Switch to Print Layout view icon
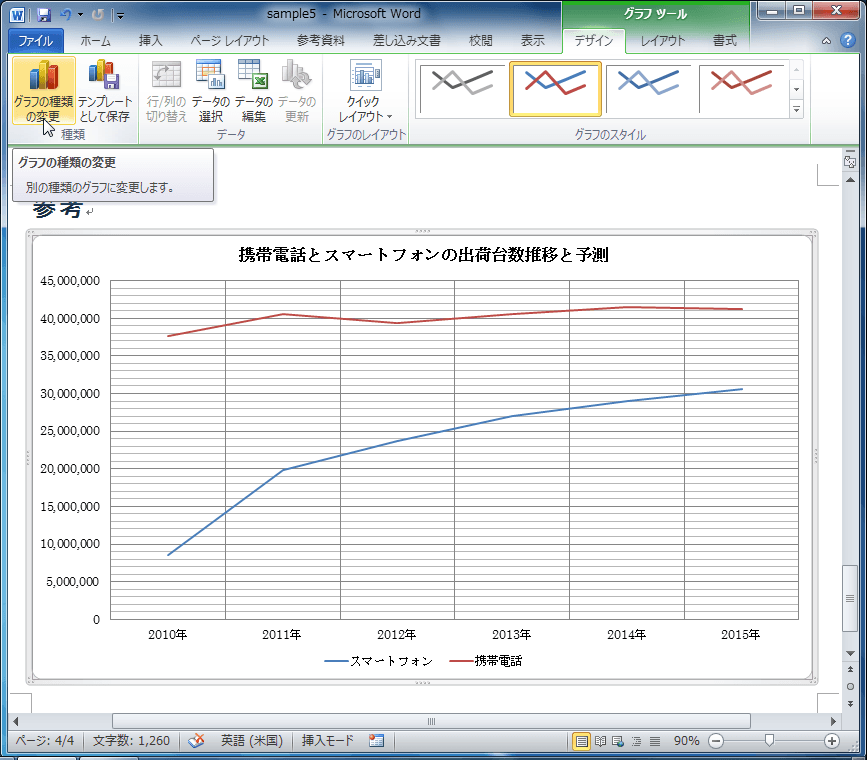Screen dimensions: 867x760 point(581,741)
